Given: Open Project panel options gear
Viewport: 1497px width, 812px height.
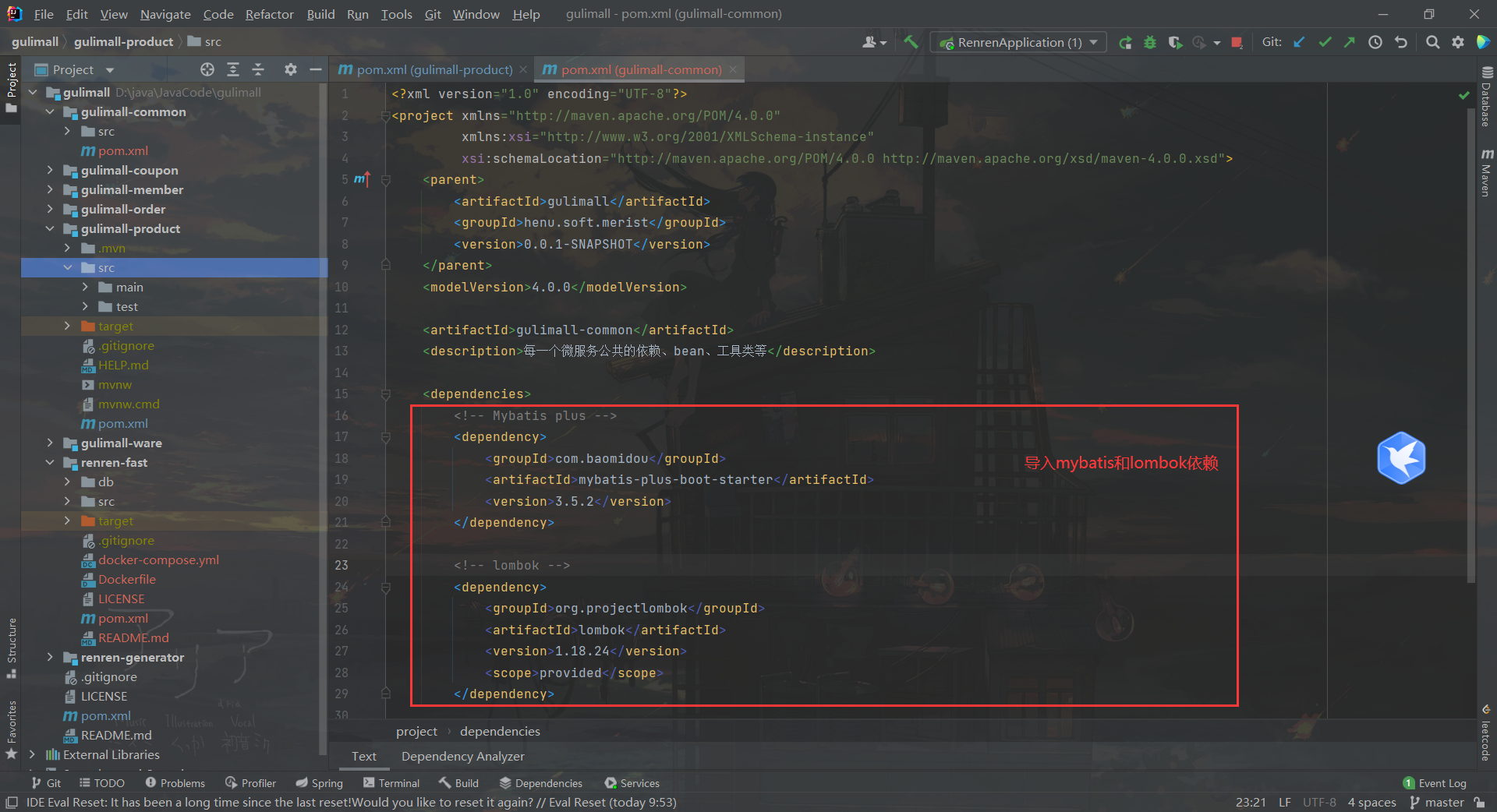Looking at the screenshot, I should 291,69.
